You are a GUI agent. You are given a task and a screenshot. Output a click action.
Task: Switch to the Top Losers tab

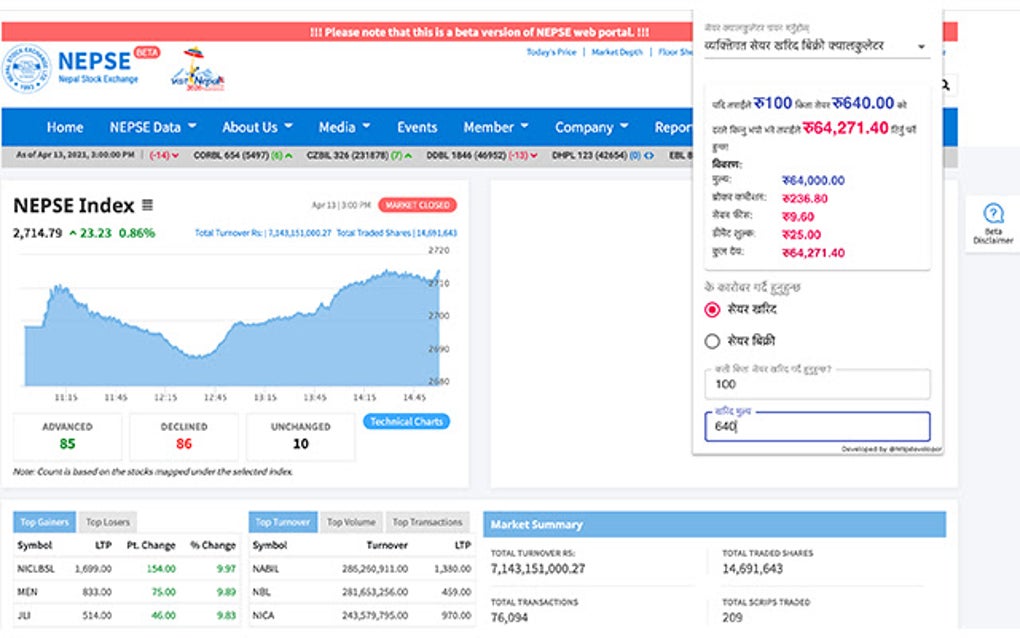click(x=108, y=522)
